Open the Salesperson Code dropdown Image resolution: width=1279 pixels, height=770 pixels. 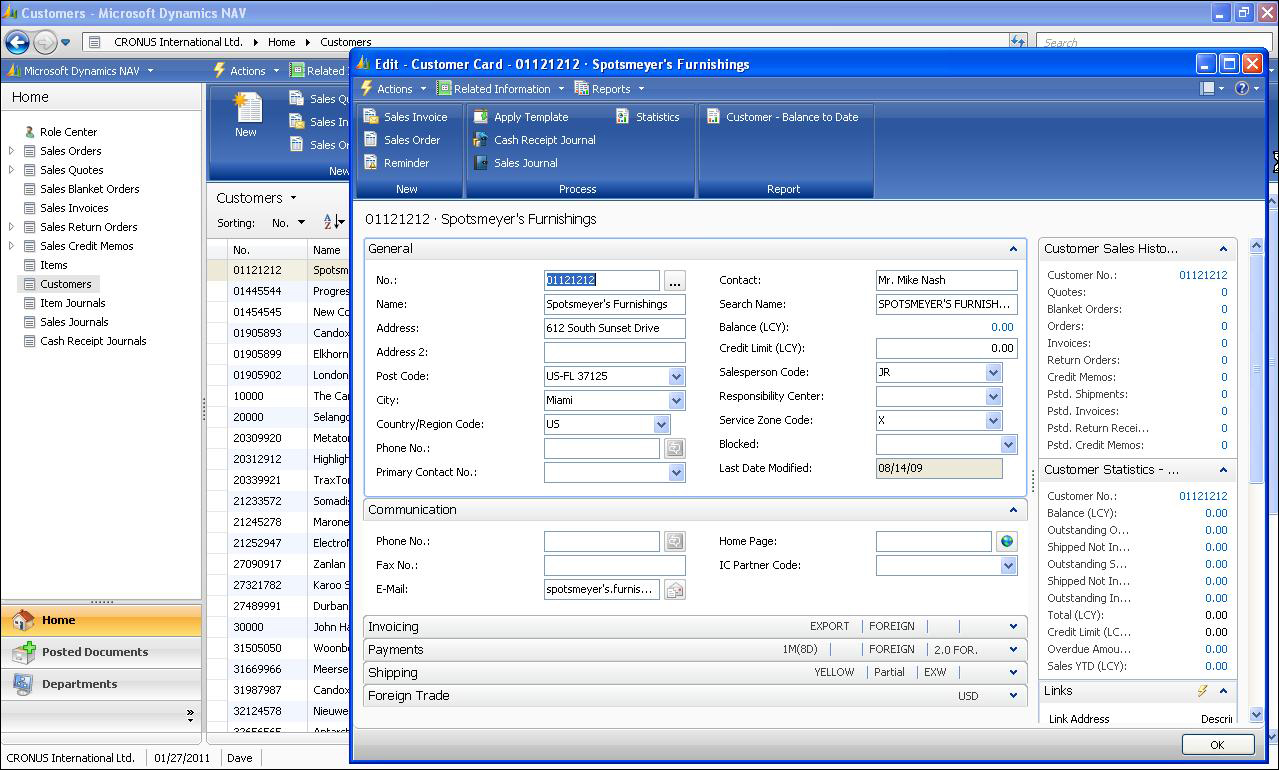pyautogui.click(x=993, y=372)
